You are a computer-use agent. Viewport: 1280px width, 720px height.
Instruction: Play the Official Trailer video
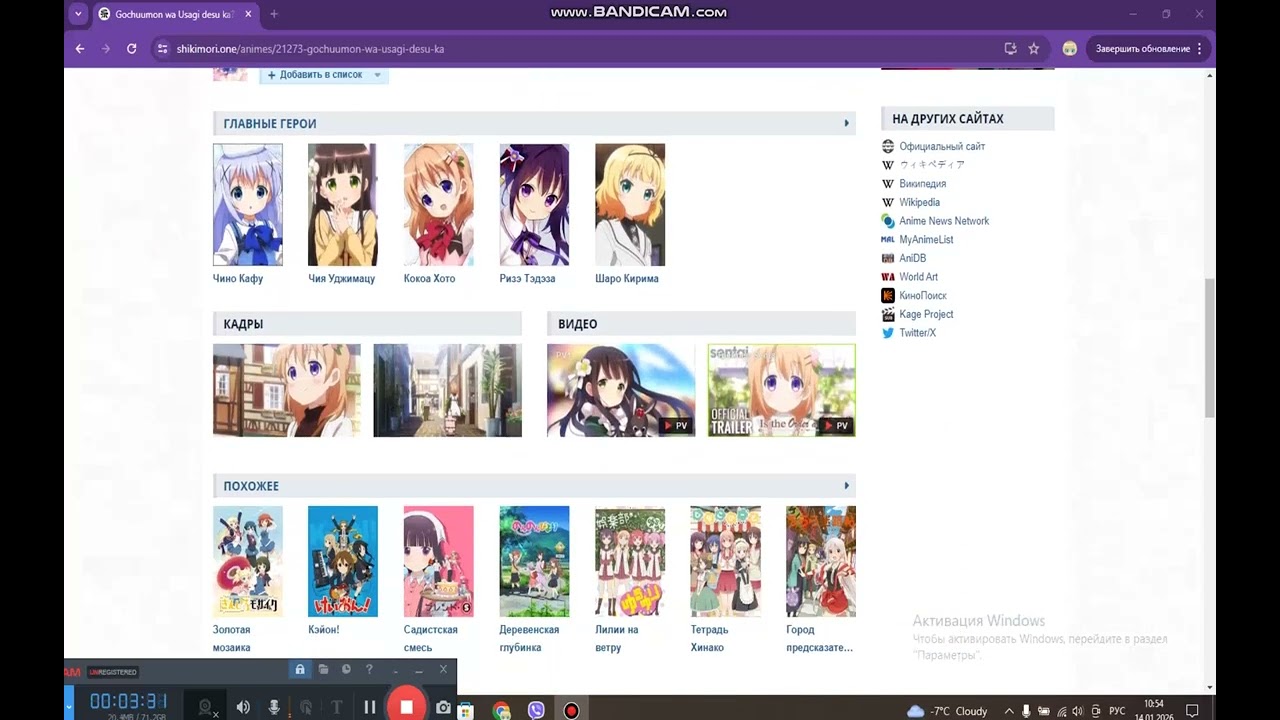tap(782, 390)
